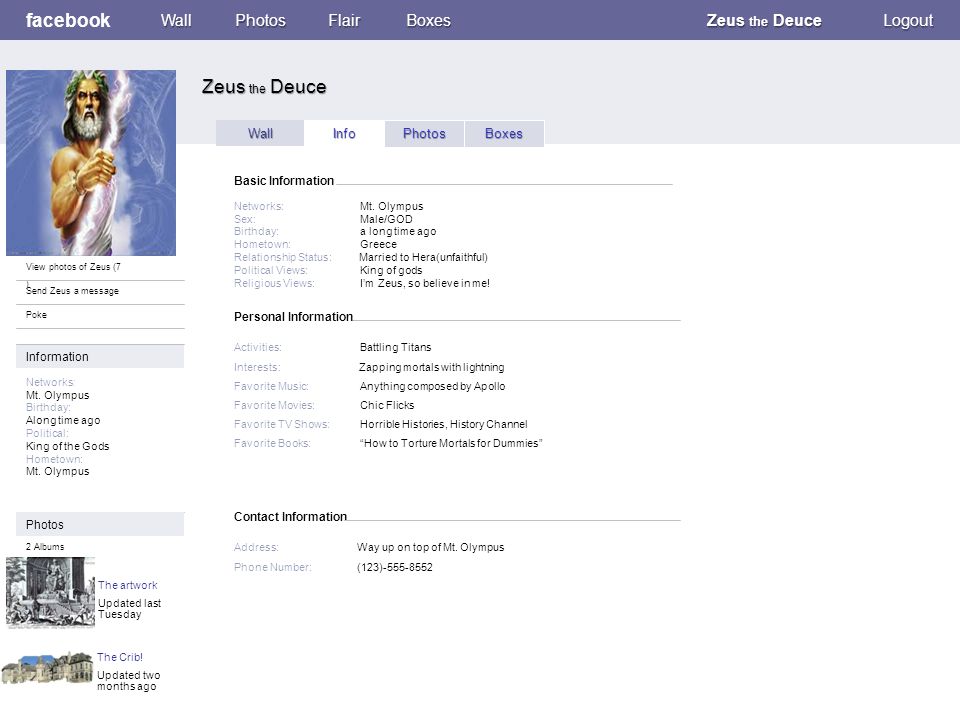Select the Info profile tab
The image size is (960, 720).
tap(344, 133)
